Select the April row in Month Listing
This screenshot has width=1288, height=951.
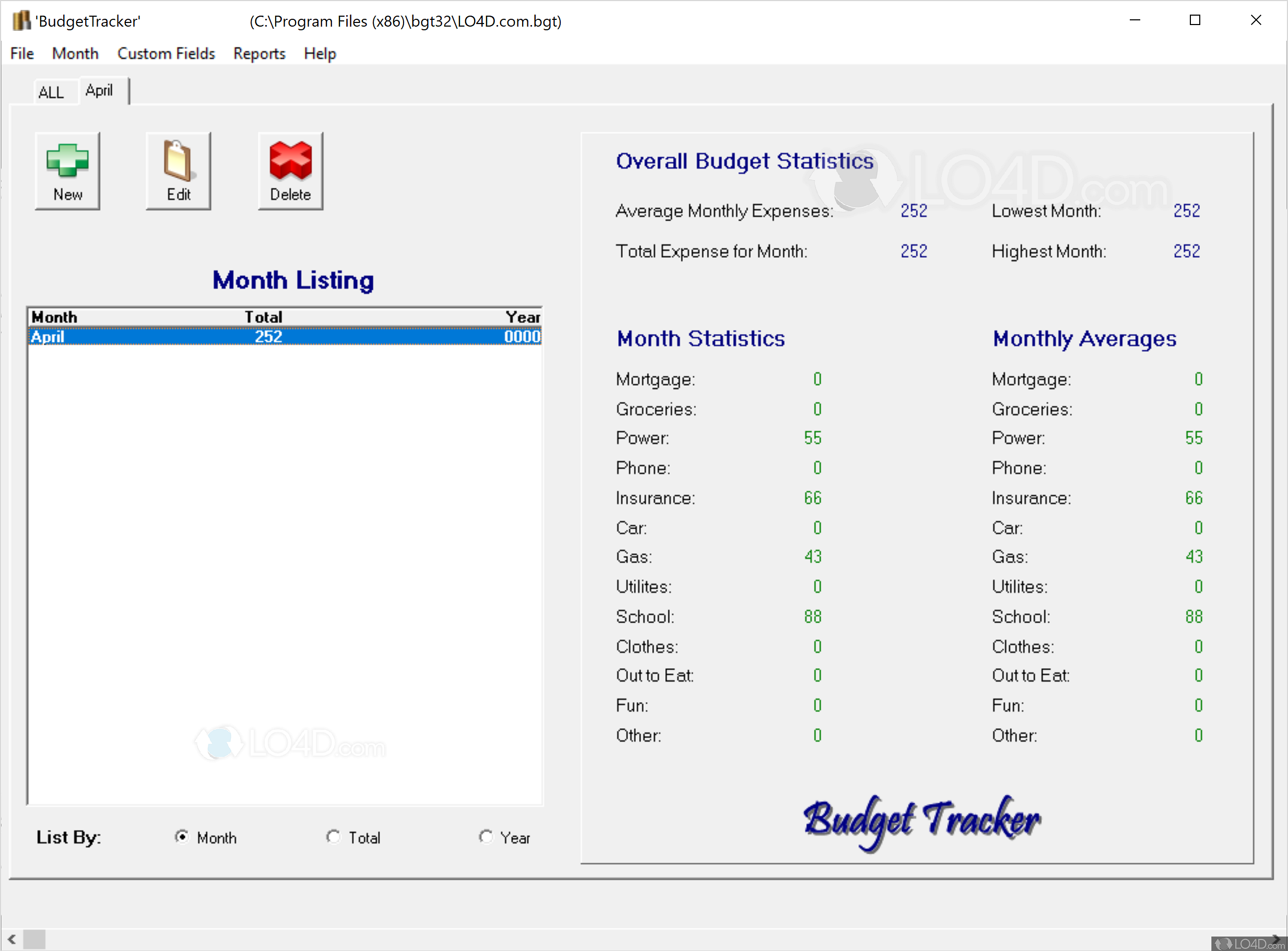[230, 337]
